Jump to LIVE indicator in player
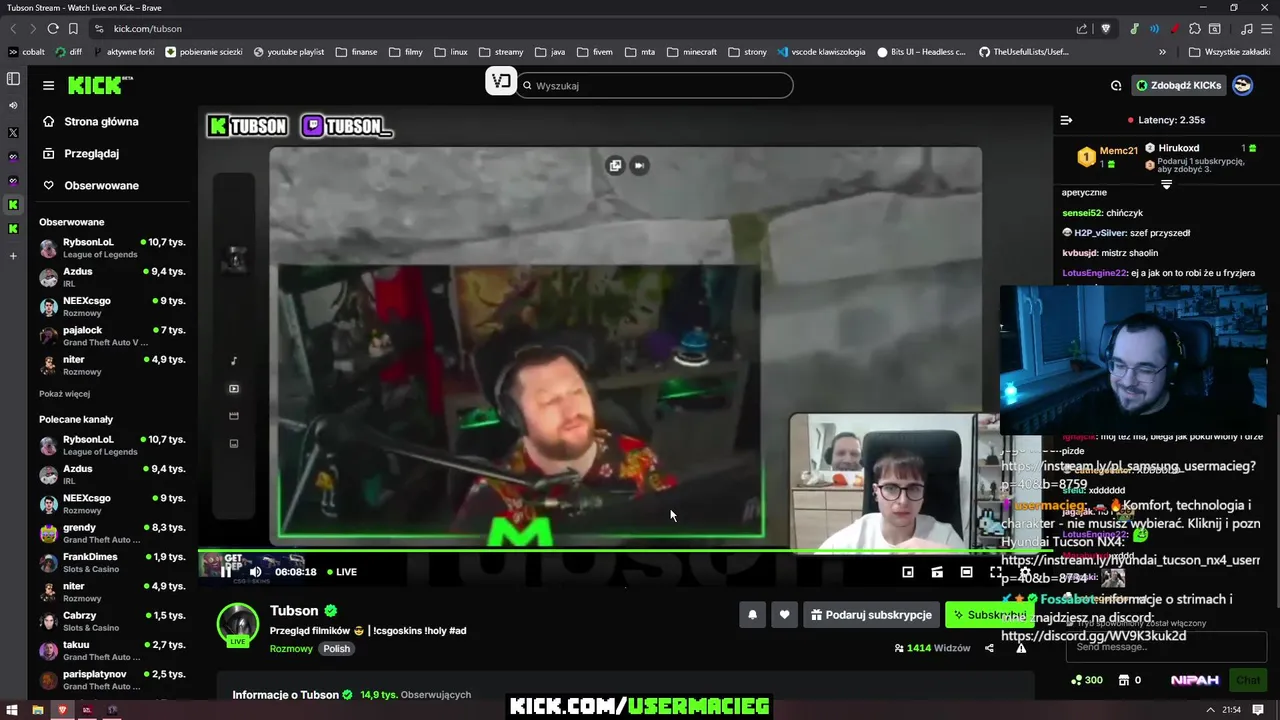 (341, 572)
